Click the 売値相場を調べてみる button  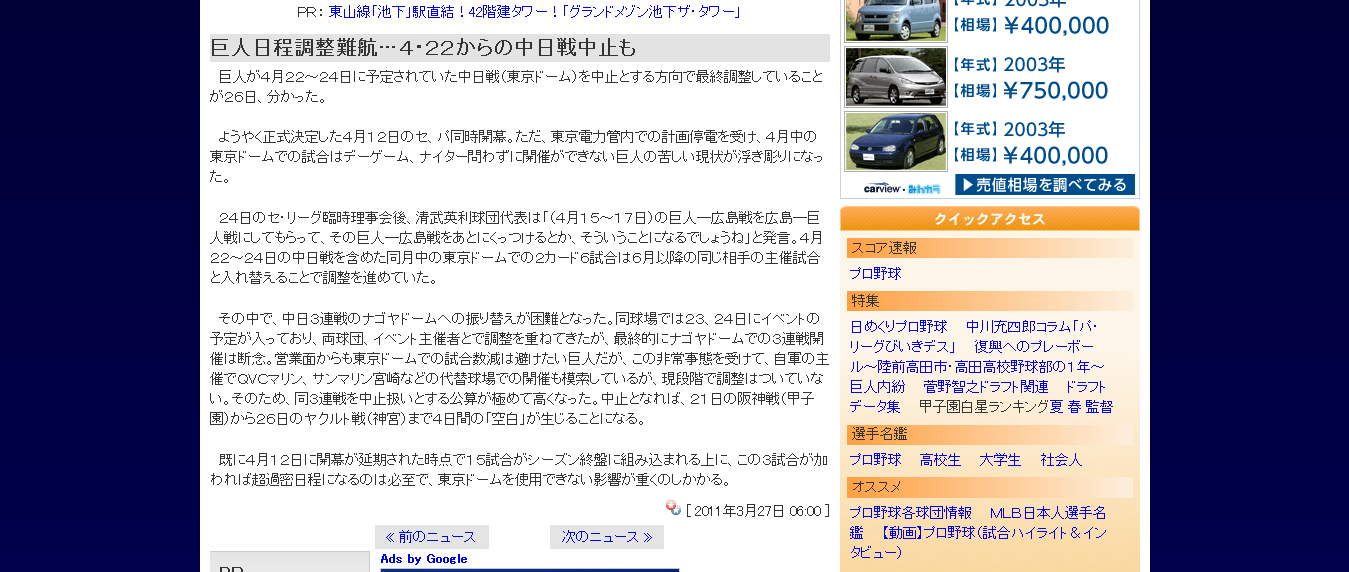click(1045, 185)
